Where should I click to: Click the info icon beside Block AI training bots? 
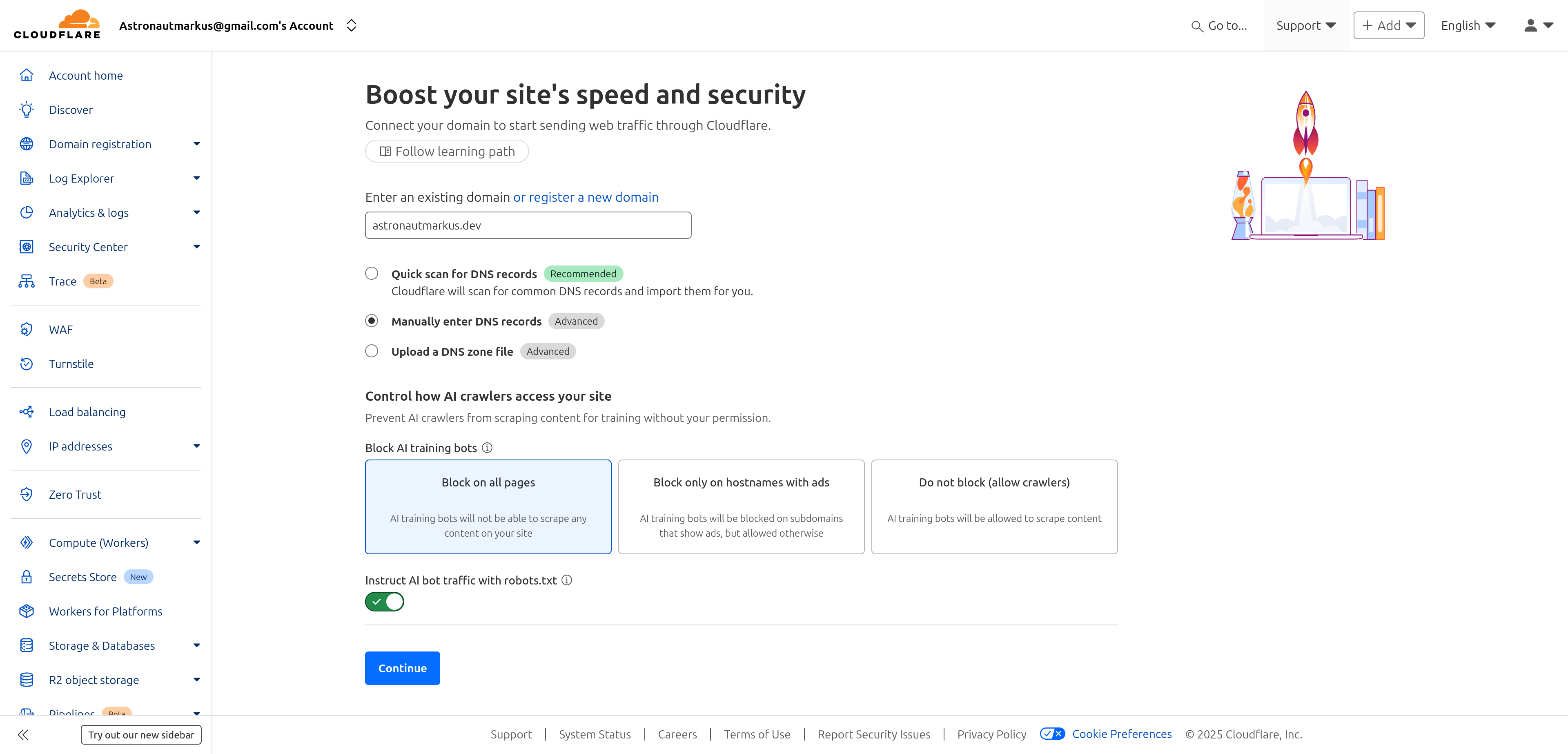tap(487, 448)
